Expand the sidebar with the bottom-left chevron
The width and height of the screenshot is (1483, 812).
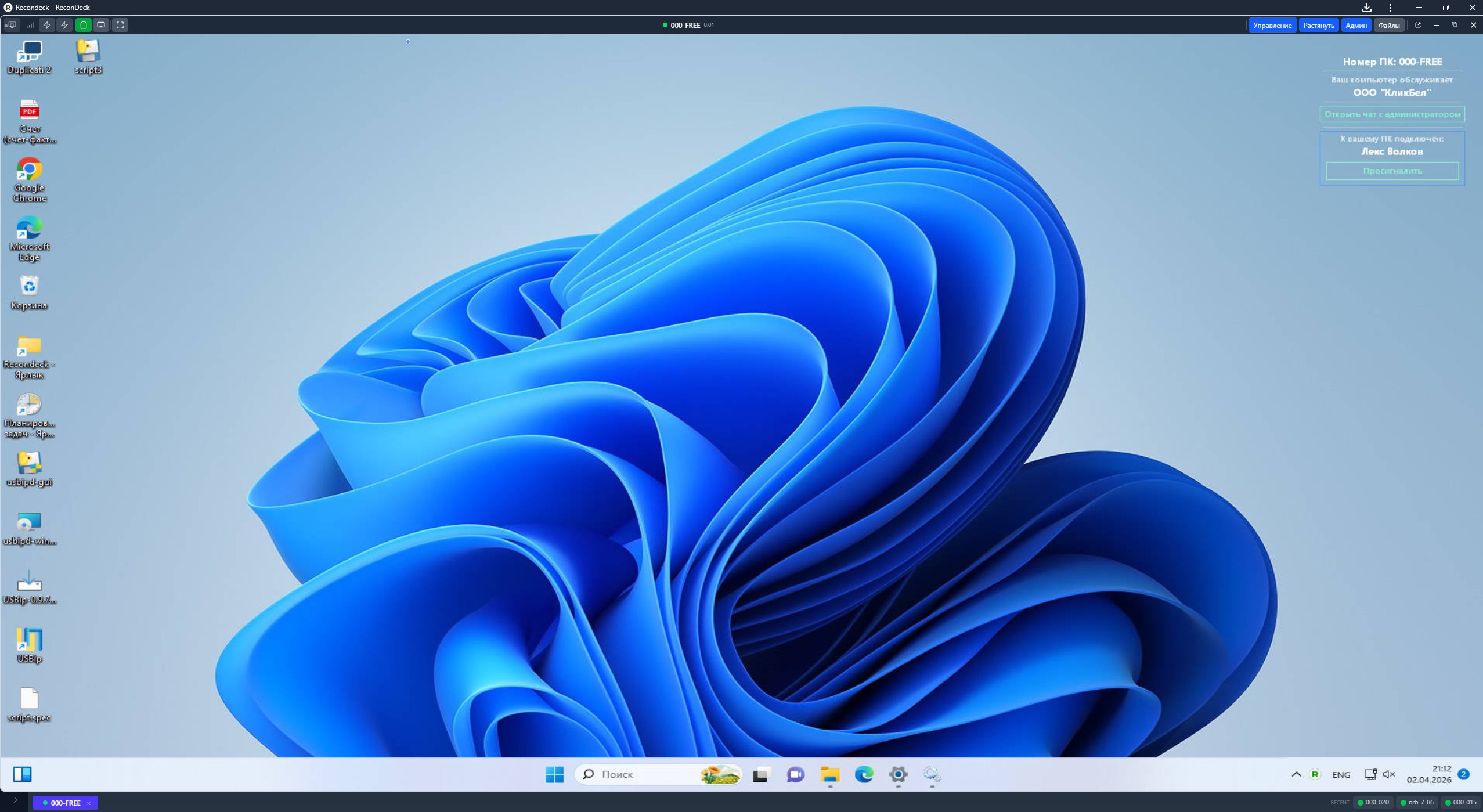tap(15, 800)
